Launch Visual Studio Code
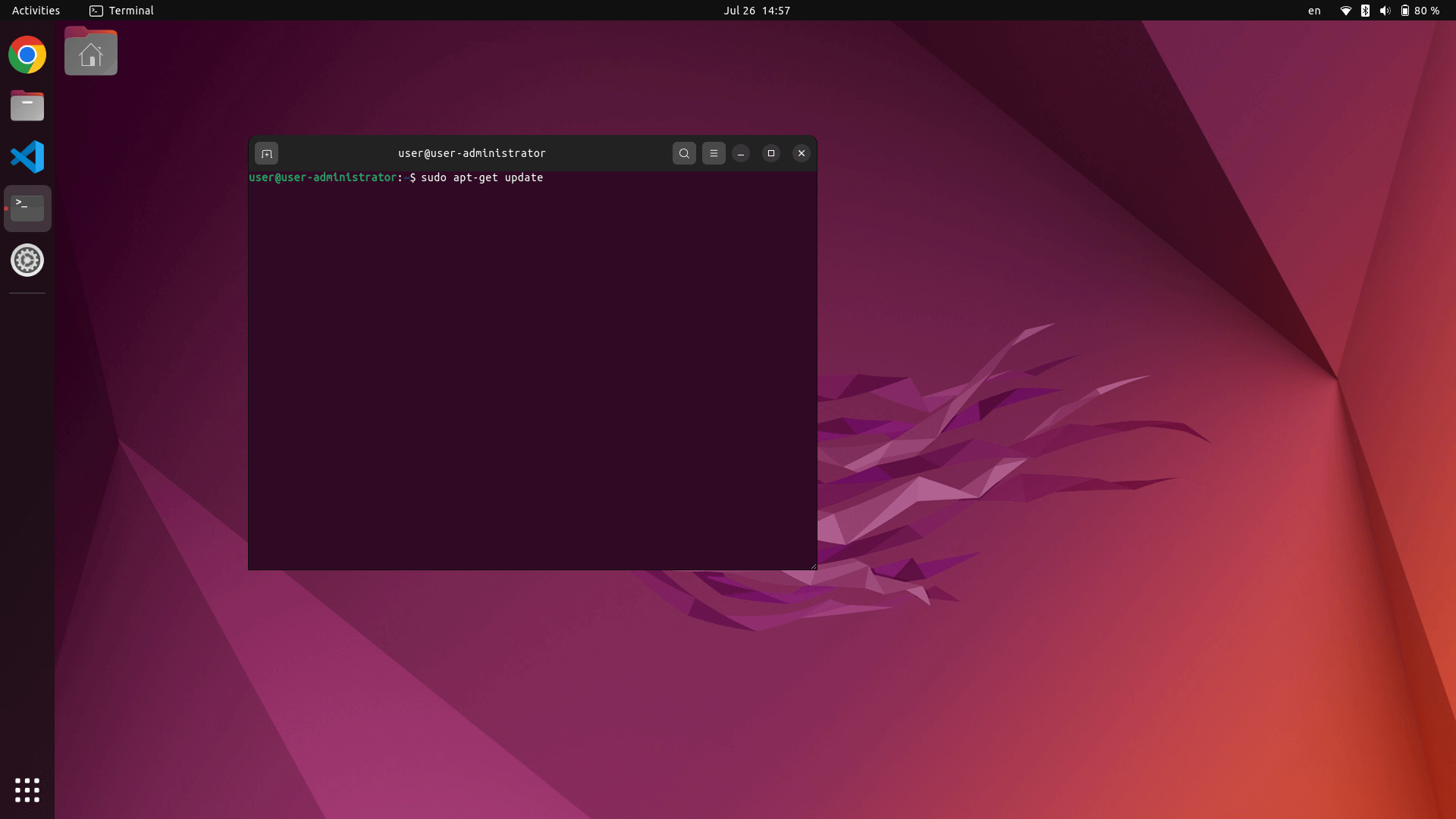The height and width of the screenshot is (819, 1456). tap(27, 157)
